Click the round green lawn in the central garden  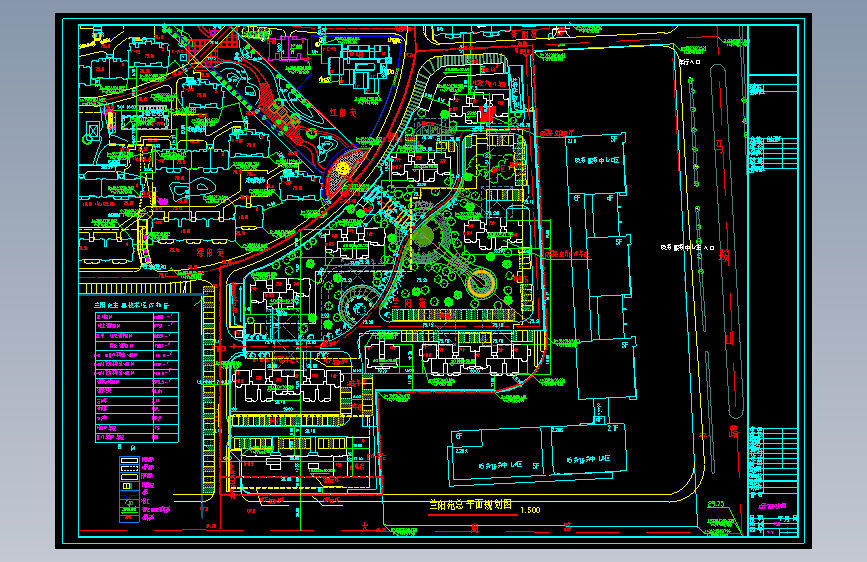click(x=424, y=236)
